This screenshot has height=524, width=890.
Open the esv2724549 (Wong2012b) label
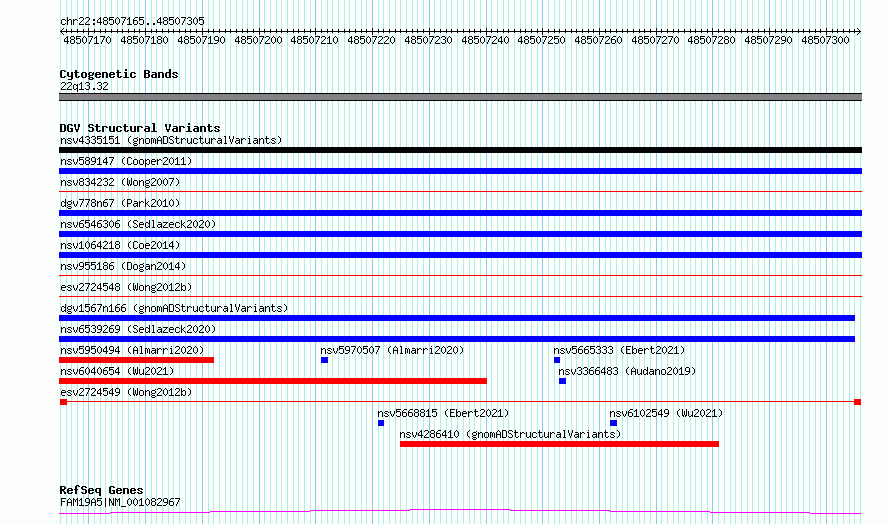coord(126,392)
